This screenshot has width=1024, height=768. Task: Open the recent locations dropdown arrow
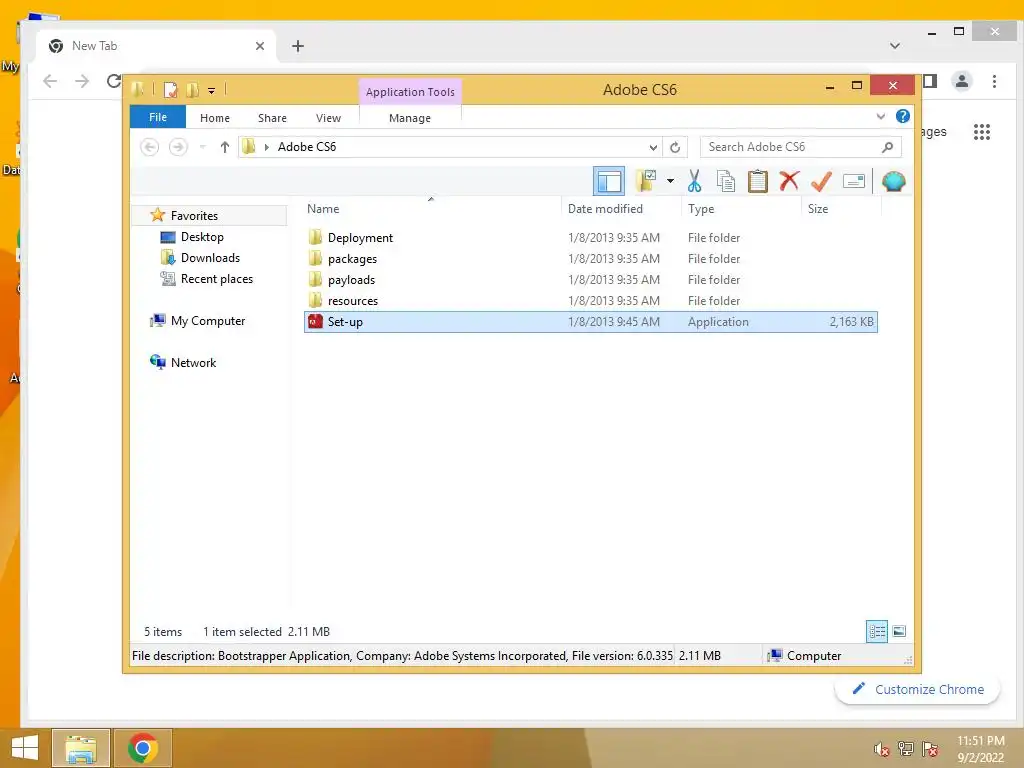(202, 147)
